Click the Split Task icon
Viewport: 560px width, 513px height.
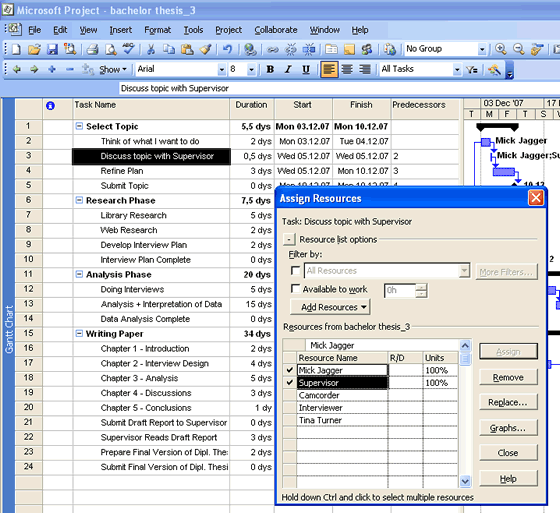[309, 49]
